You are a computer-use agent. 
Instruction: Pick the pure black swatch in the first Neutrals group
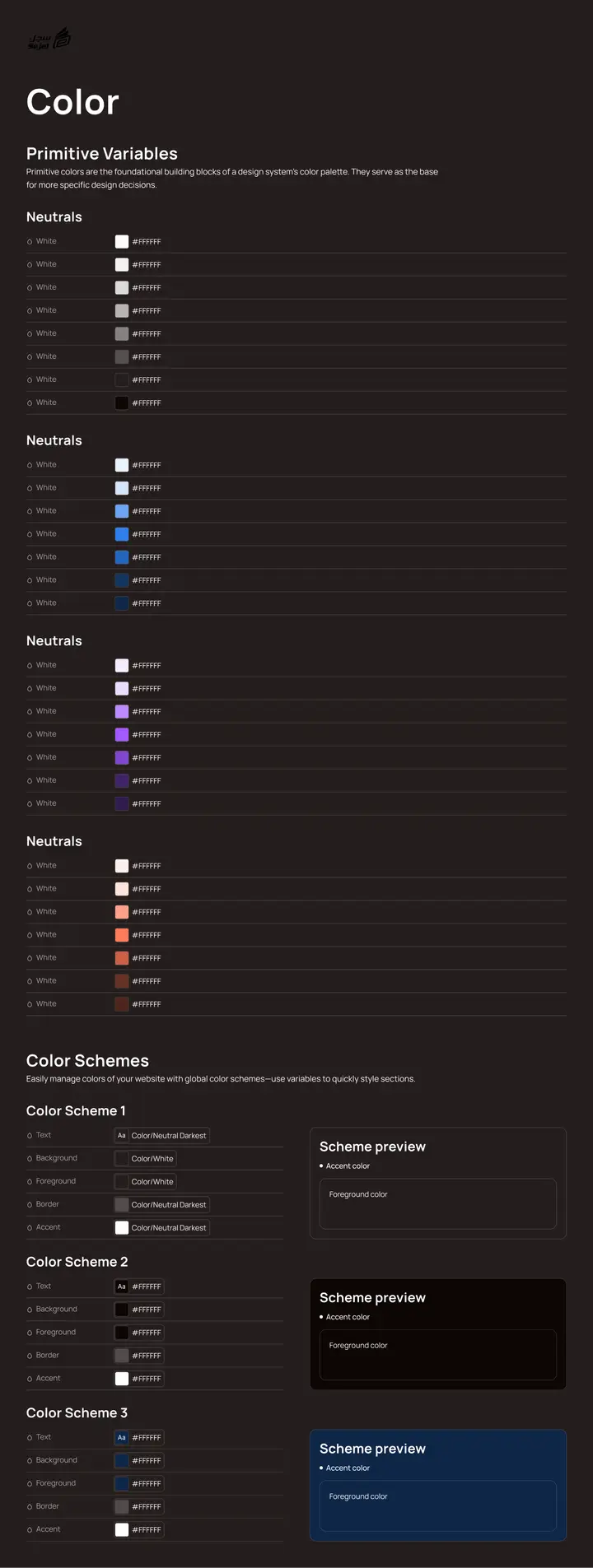[x=122, y=403]
